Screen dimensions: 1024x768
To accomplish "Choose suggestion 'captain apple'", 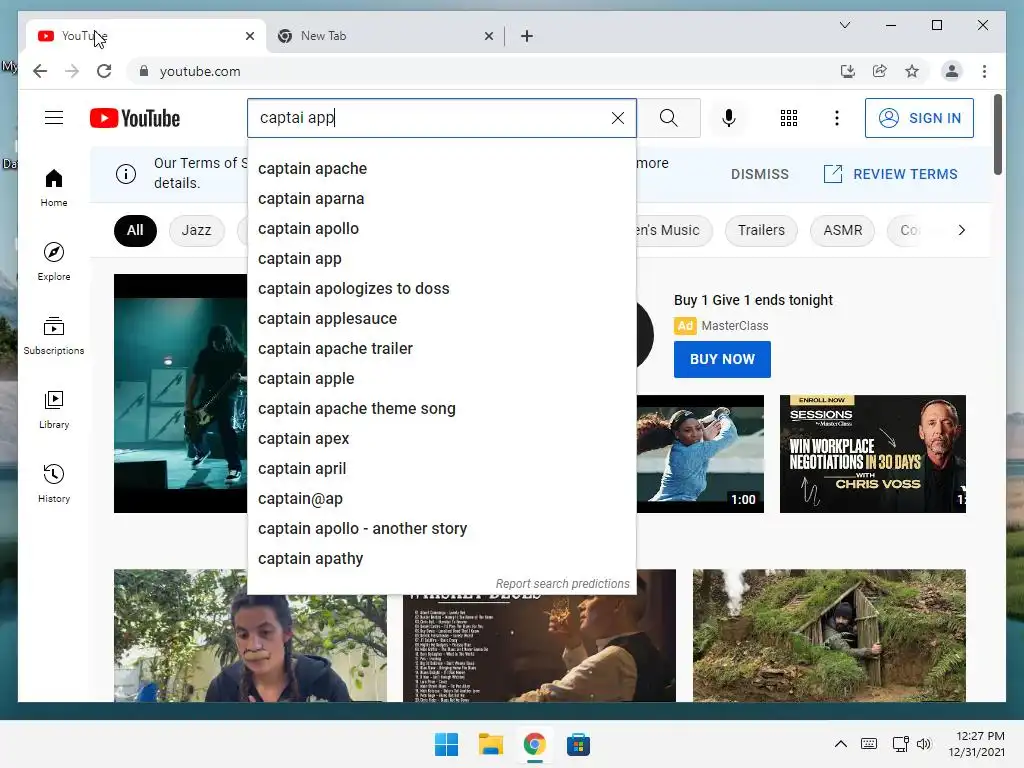I will 441,379.
